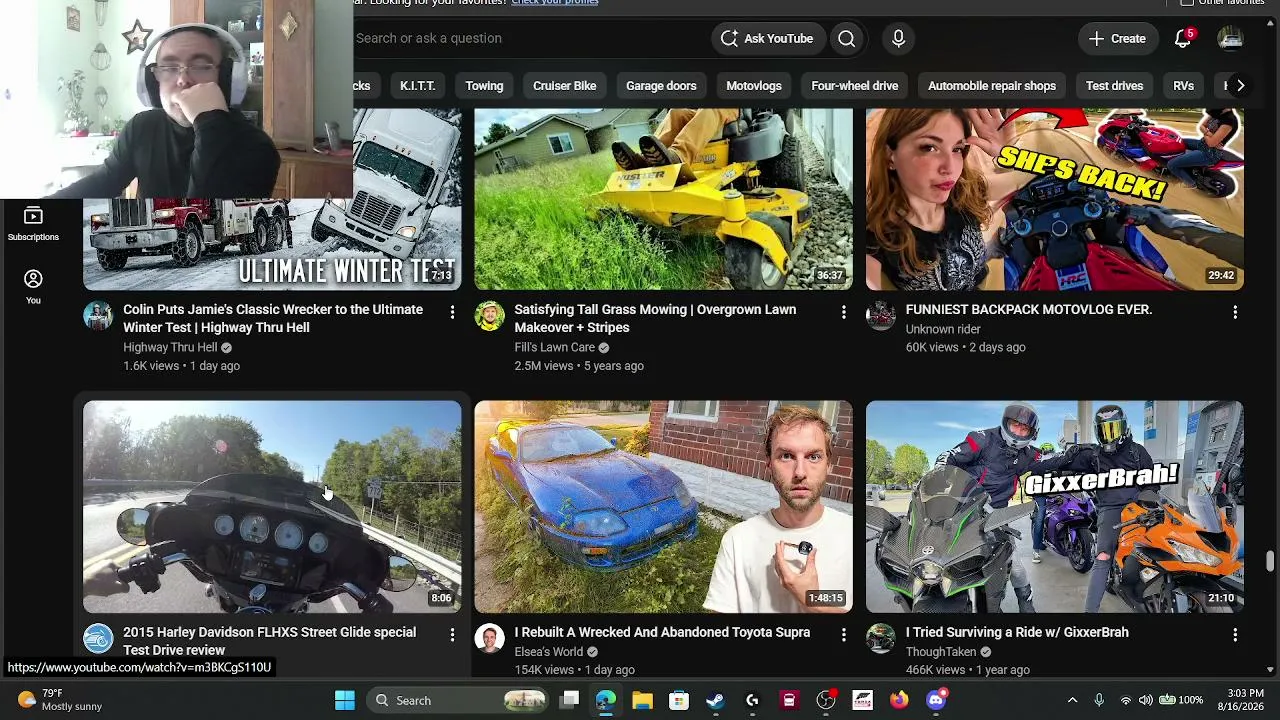Select the Motovlogs chip
Screen dimensions: 1280x720
pos(754,86)
